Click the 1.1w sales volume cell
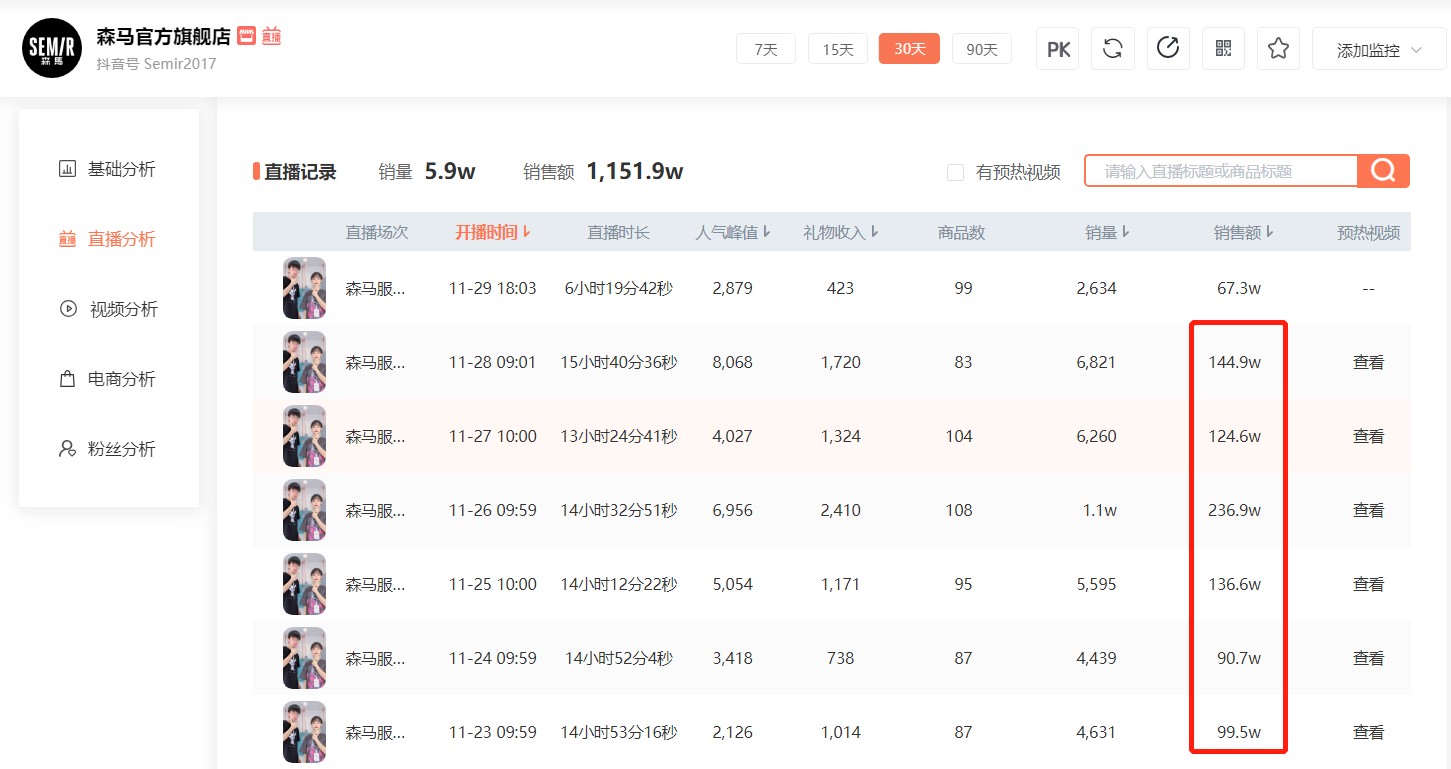The width and height of the screenshot is (1451, 769). tap(1100, 510)
